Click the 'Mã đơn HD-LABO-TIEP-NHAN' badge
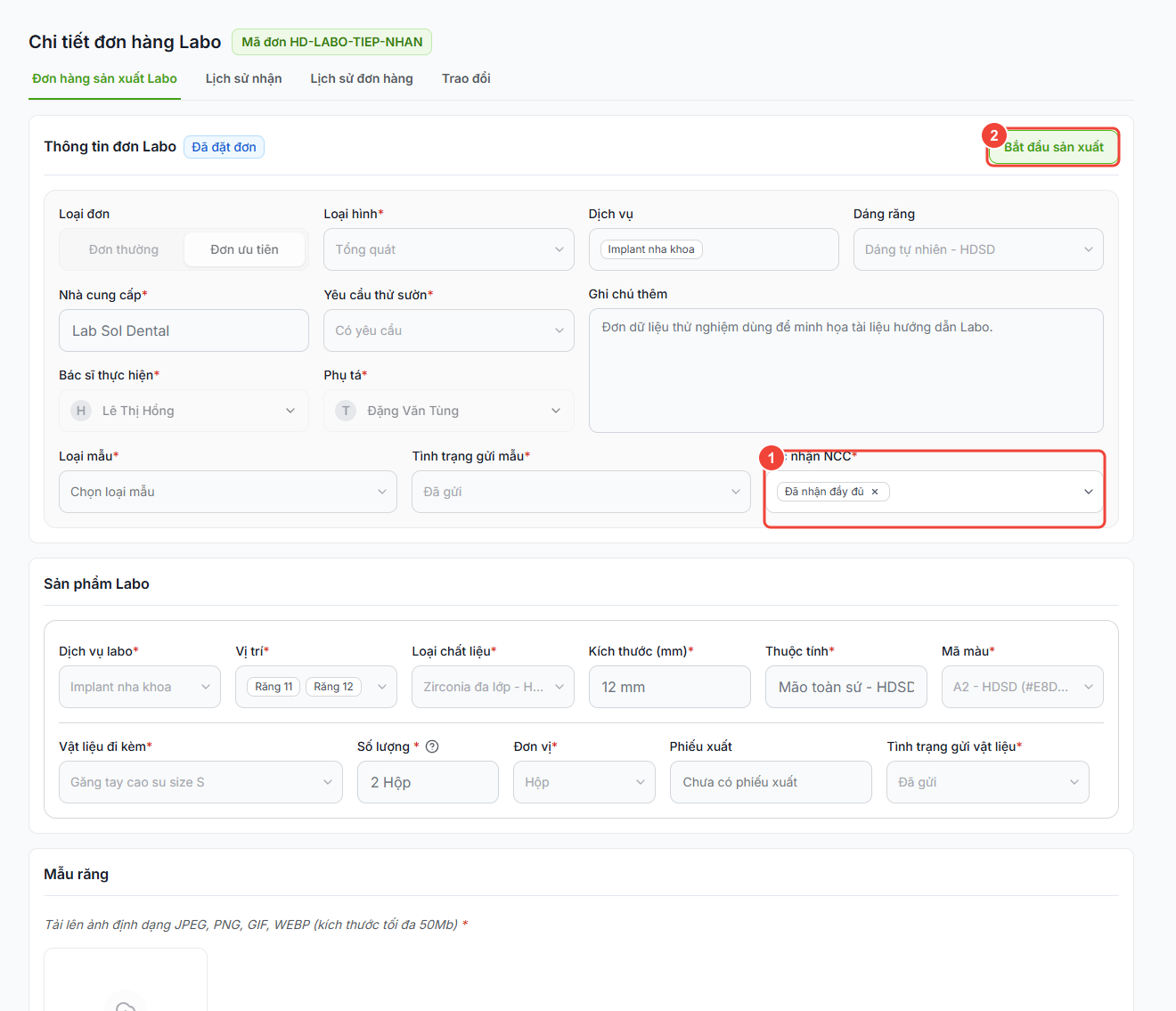This screenshot has width=1176, height=1011. (x=332, y=42)
